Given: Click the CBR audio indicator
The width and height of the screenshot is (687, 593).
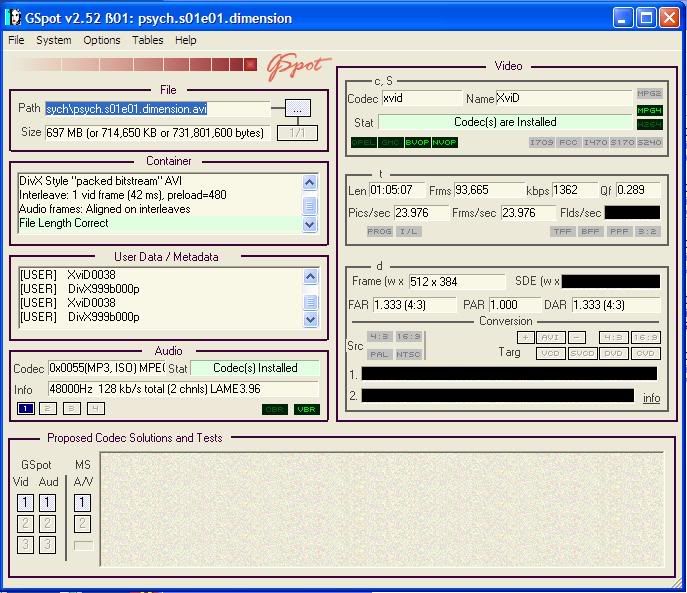Looking at the screenshot, I should click(x=275, y=409).
